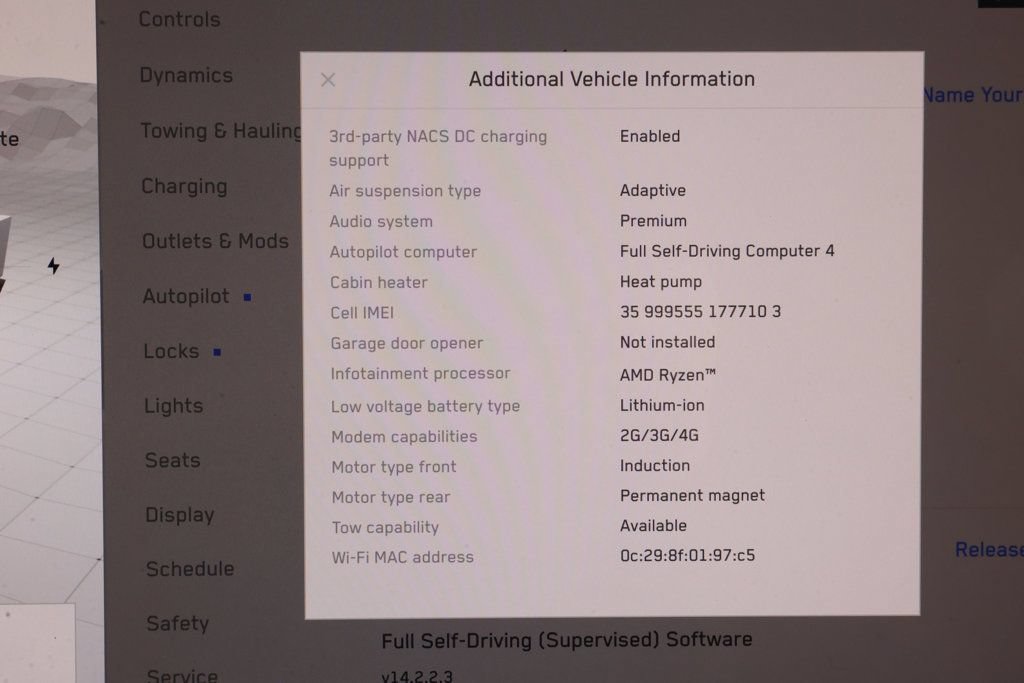Select Full Self-Driving Computer 4 value
1024x683 pixels.
coord(727,251)
